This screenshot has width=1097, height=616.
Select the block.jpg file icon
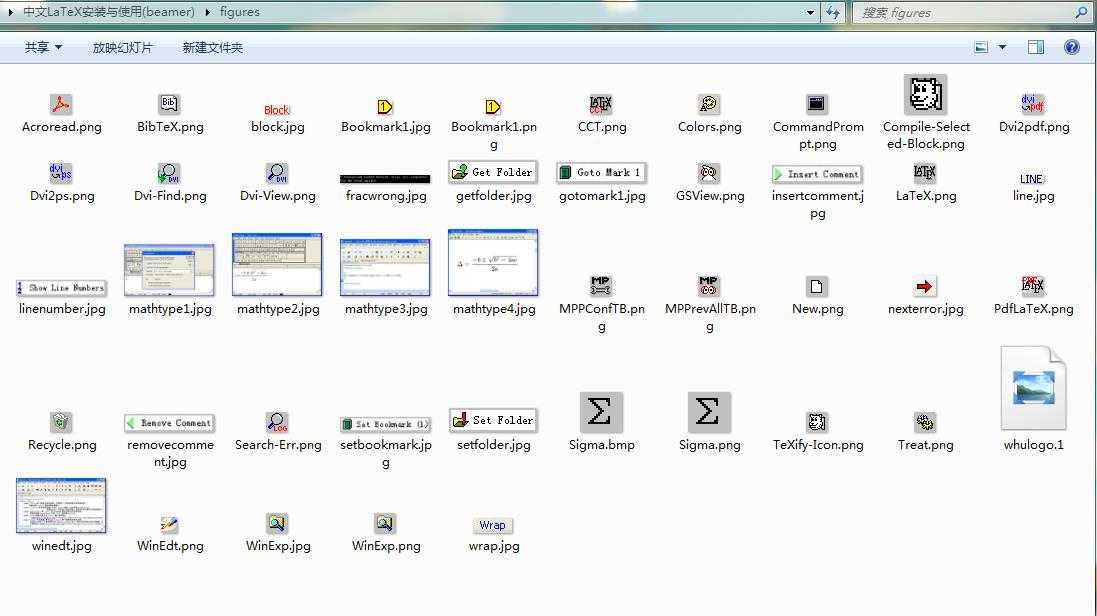click(x=277, y=110)
